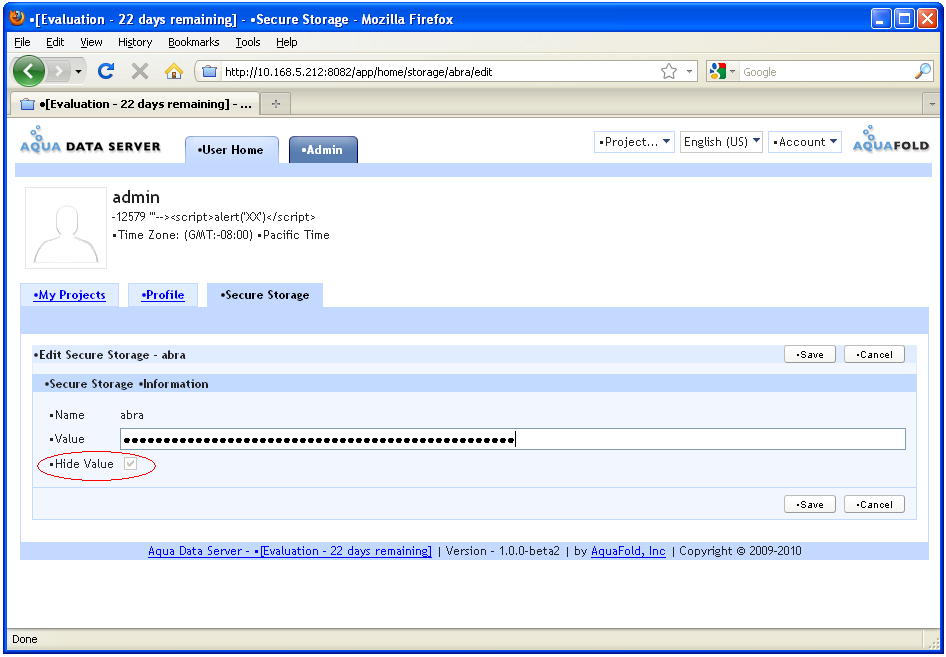Image resolution: width=946 pixels, height=657 pixels.
Task: Open the English (US) language dropdown
Action: (721, 142)
